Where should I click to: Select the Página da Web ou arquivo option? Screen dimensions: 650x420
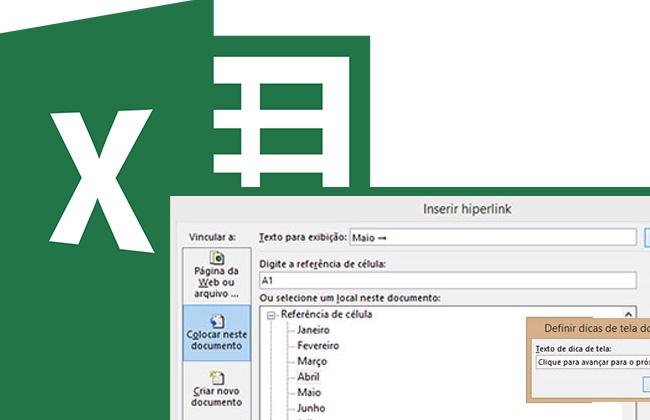click(216, 275)
